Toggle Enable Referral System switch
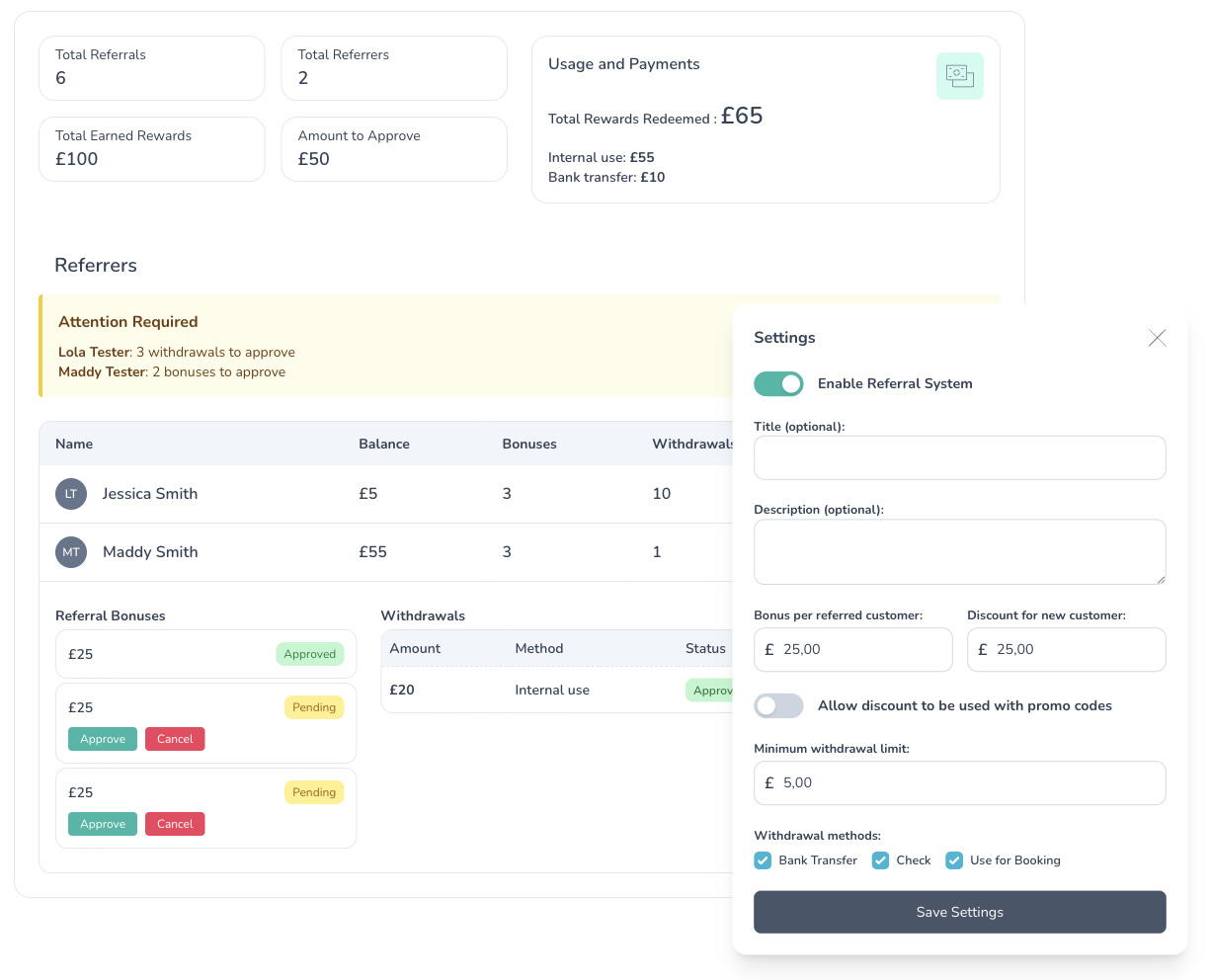Screen dimensions: 1209x980 [x=778, y=384]
